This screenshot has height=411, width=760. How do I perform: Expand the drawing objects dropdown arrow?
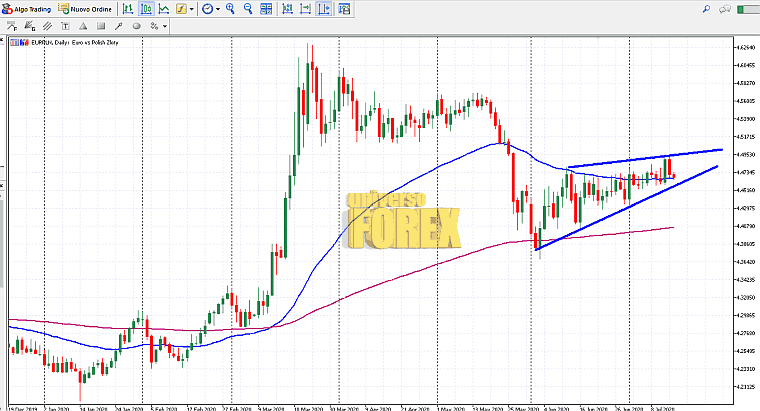pos(165,26)
